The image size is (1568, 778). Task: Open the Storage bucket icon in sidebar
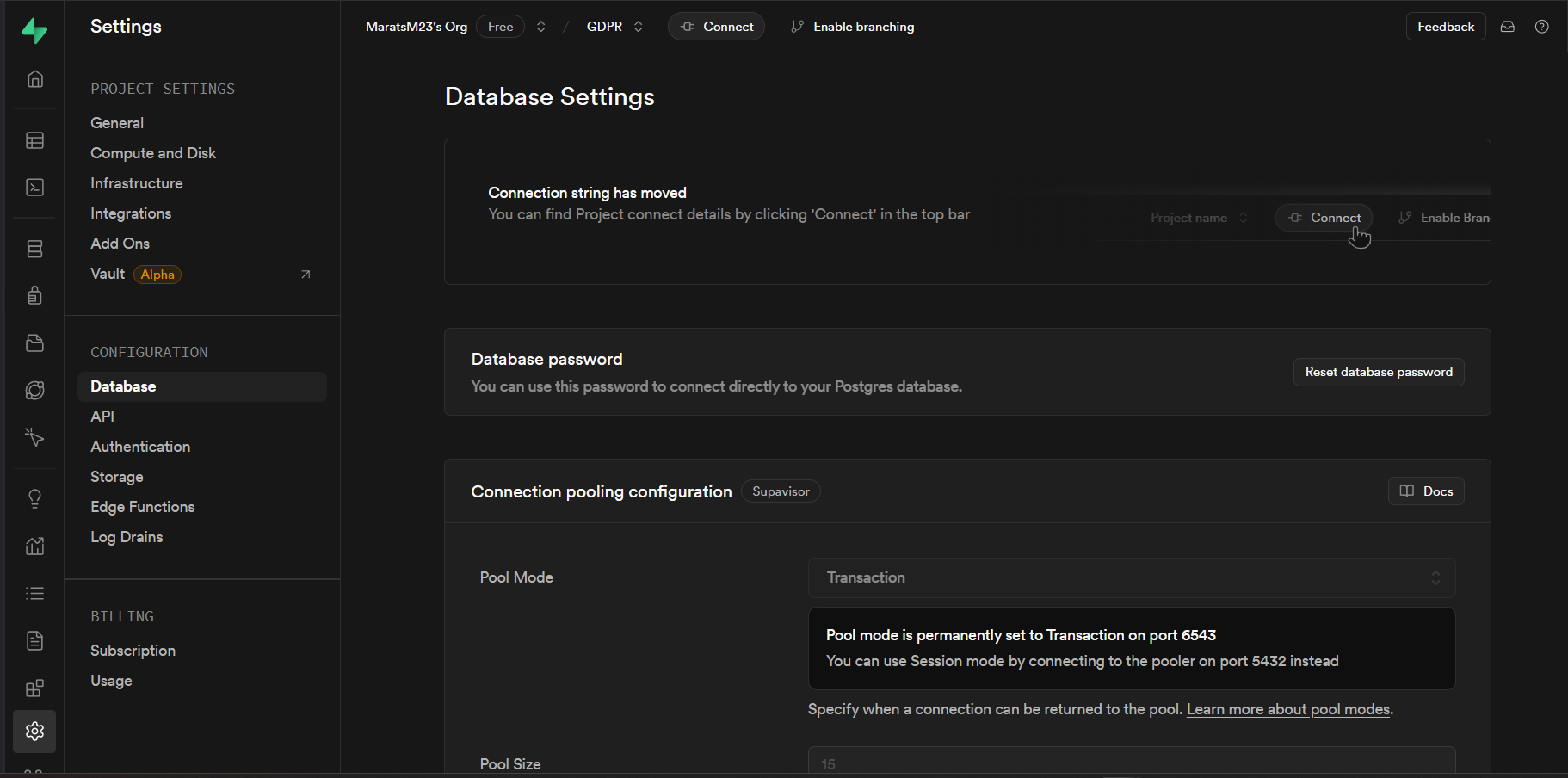tap(34, 343)
